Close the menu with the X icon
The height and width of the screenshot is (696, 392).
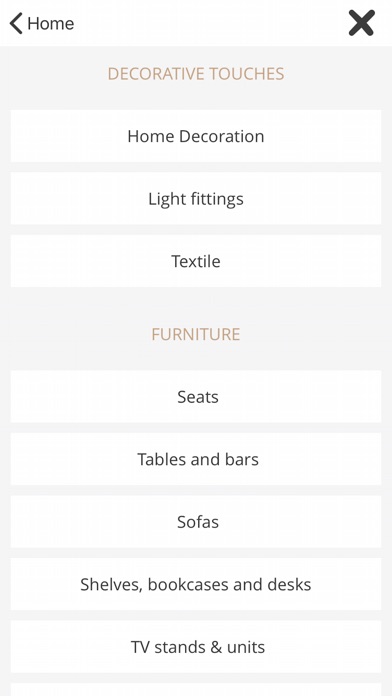(361, 23)
